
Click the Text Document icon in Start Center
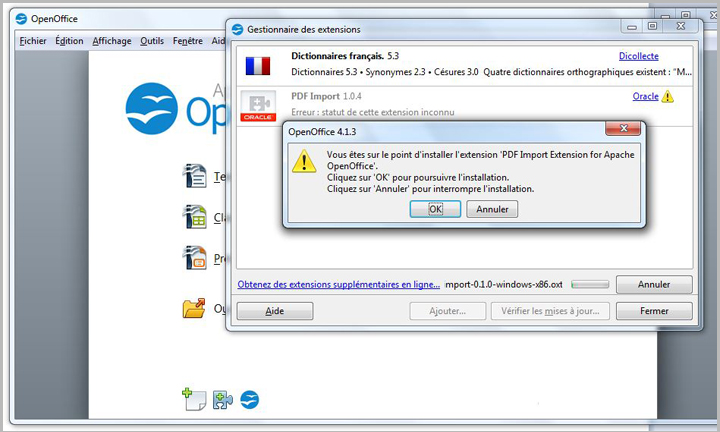[195, 176]
